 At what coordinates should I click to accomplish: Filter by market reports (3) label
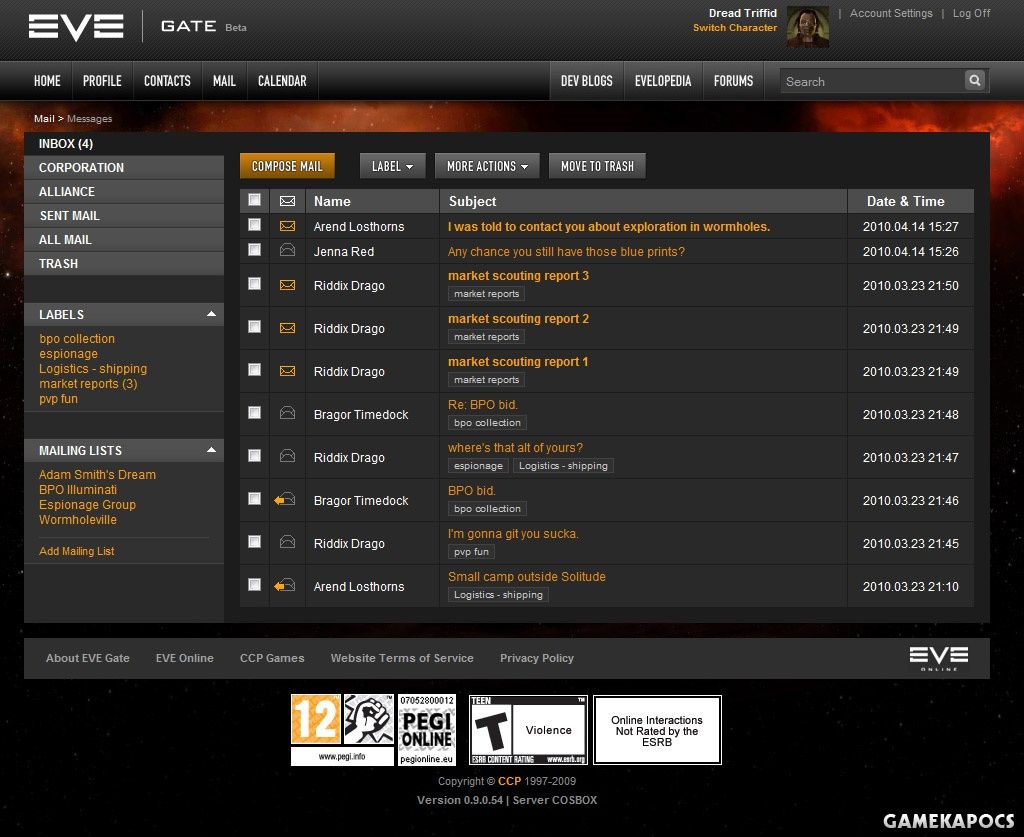[x=88, y=384]
